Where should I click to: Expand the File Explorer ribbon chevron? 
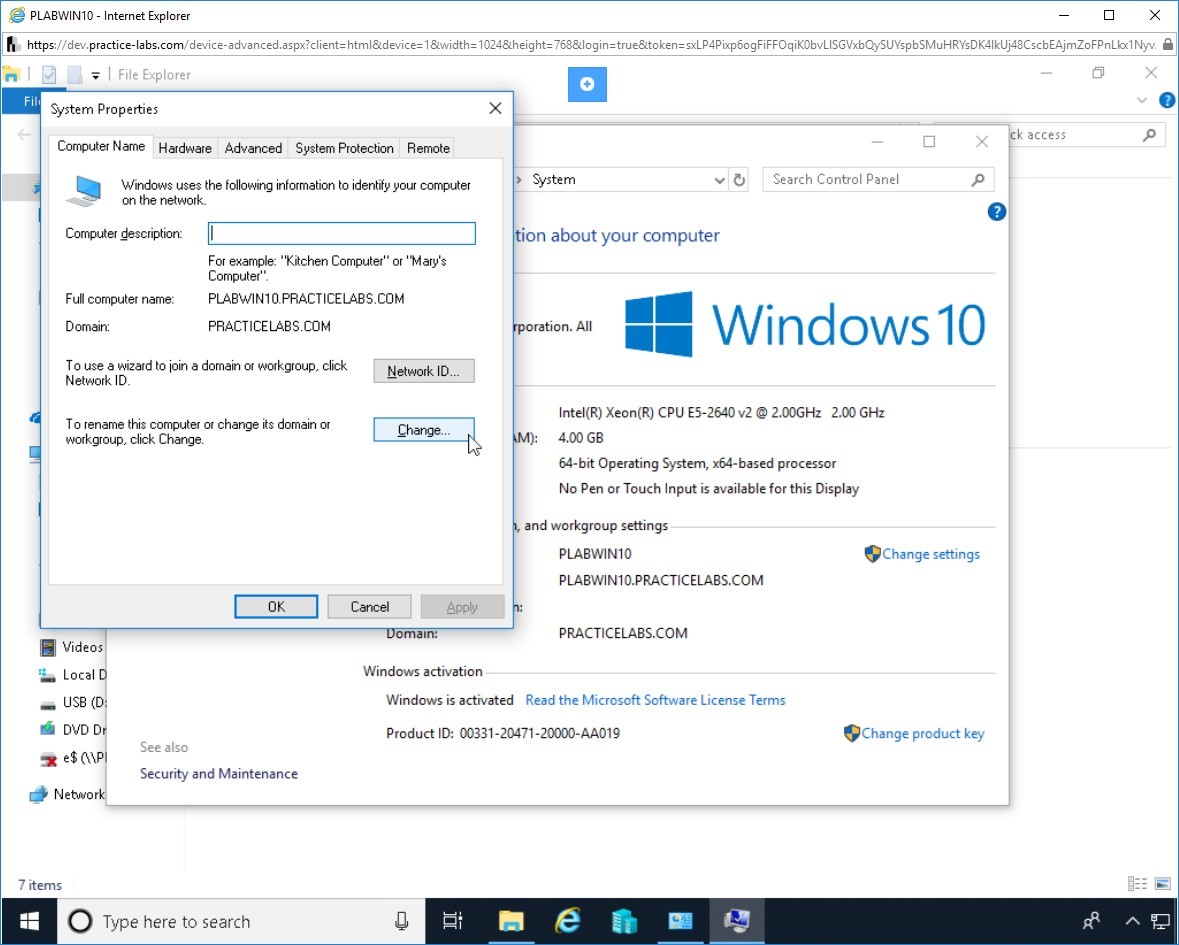[x=1142, y=100]
